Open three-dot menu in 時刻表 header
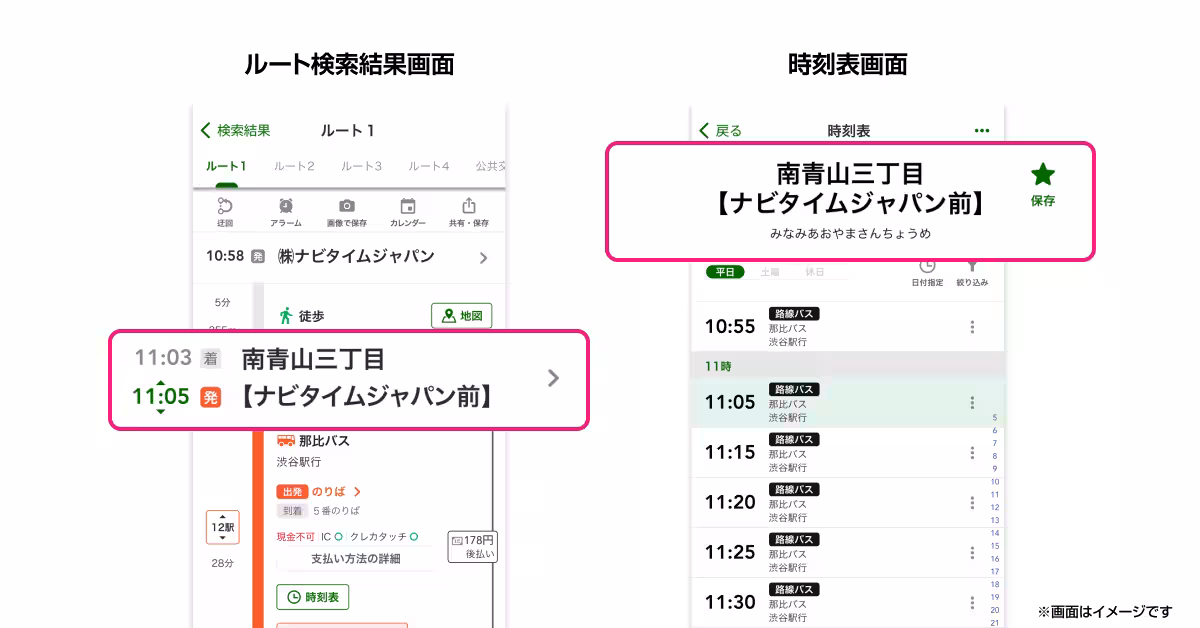 click(x=982, y=131)
